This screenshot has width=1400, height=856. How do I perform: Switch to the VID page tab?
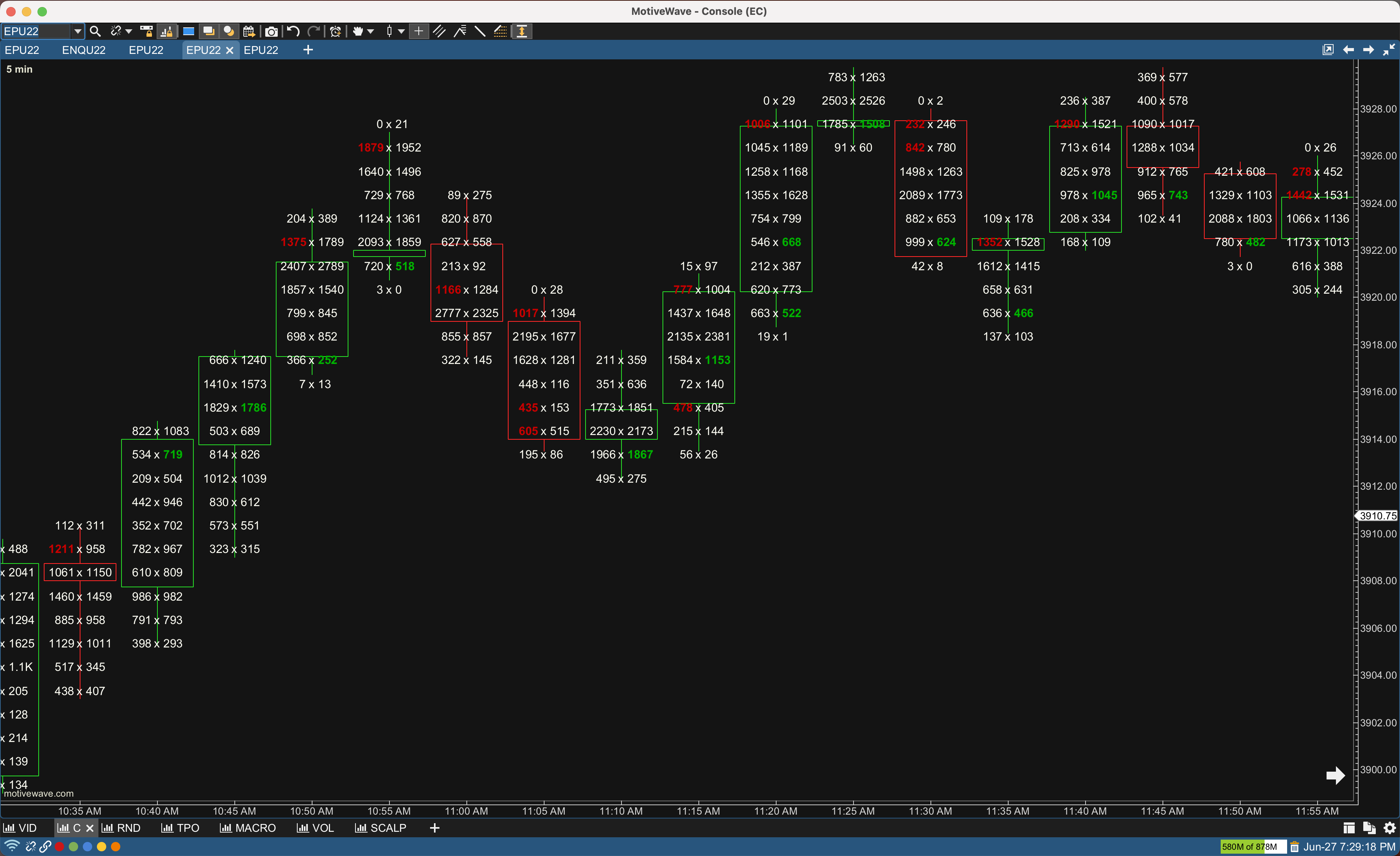tap(20, 828)
